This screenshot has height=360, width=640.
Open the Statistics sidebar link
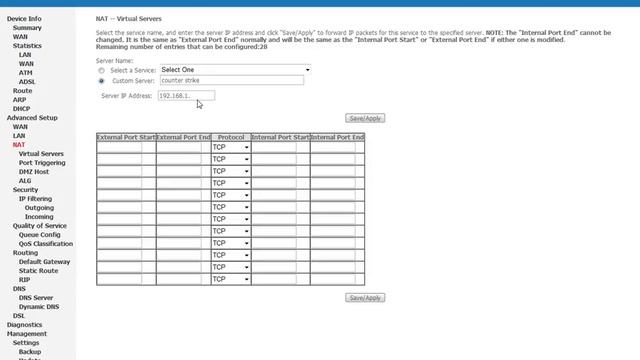click(x=27, y=46)
